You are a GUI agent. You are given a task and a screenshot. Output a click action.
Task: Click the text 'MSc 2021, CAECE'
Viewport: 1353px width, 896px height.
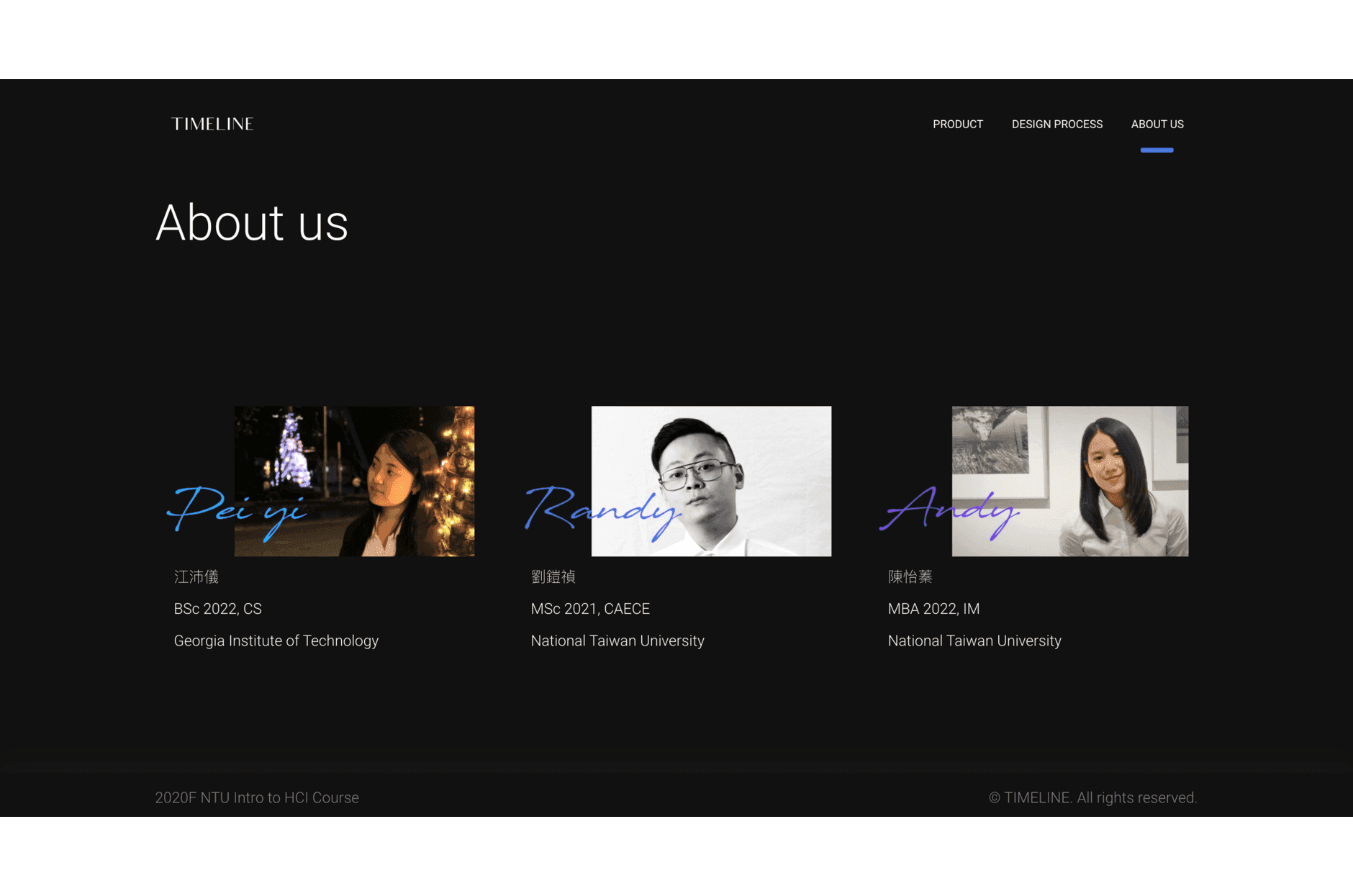[x=590, y=609]
